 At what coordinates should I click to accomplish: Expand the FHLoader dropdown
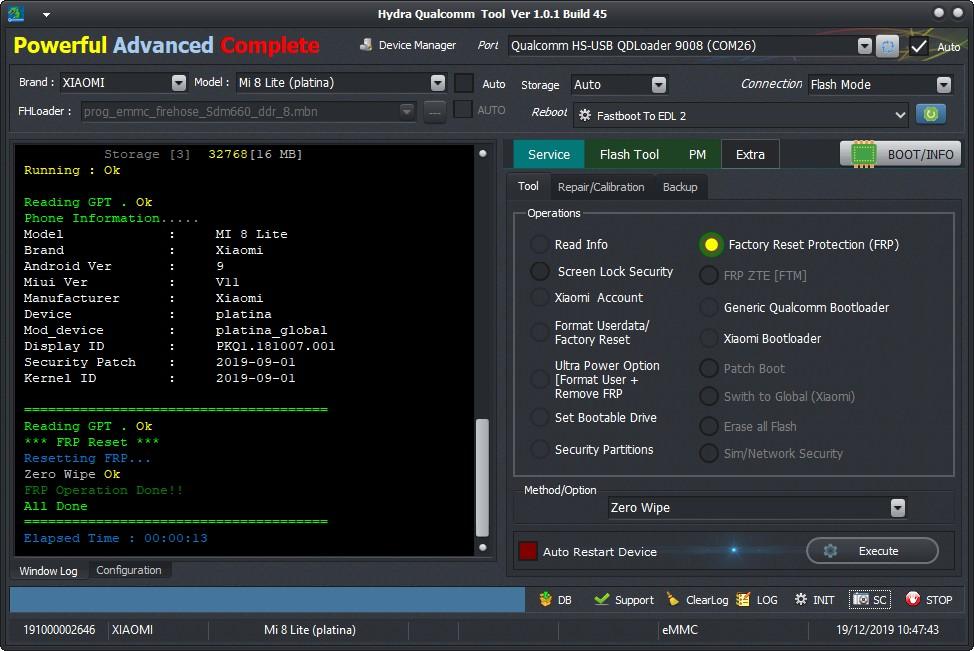point(407,111)
